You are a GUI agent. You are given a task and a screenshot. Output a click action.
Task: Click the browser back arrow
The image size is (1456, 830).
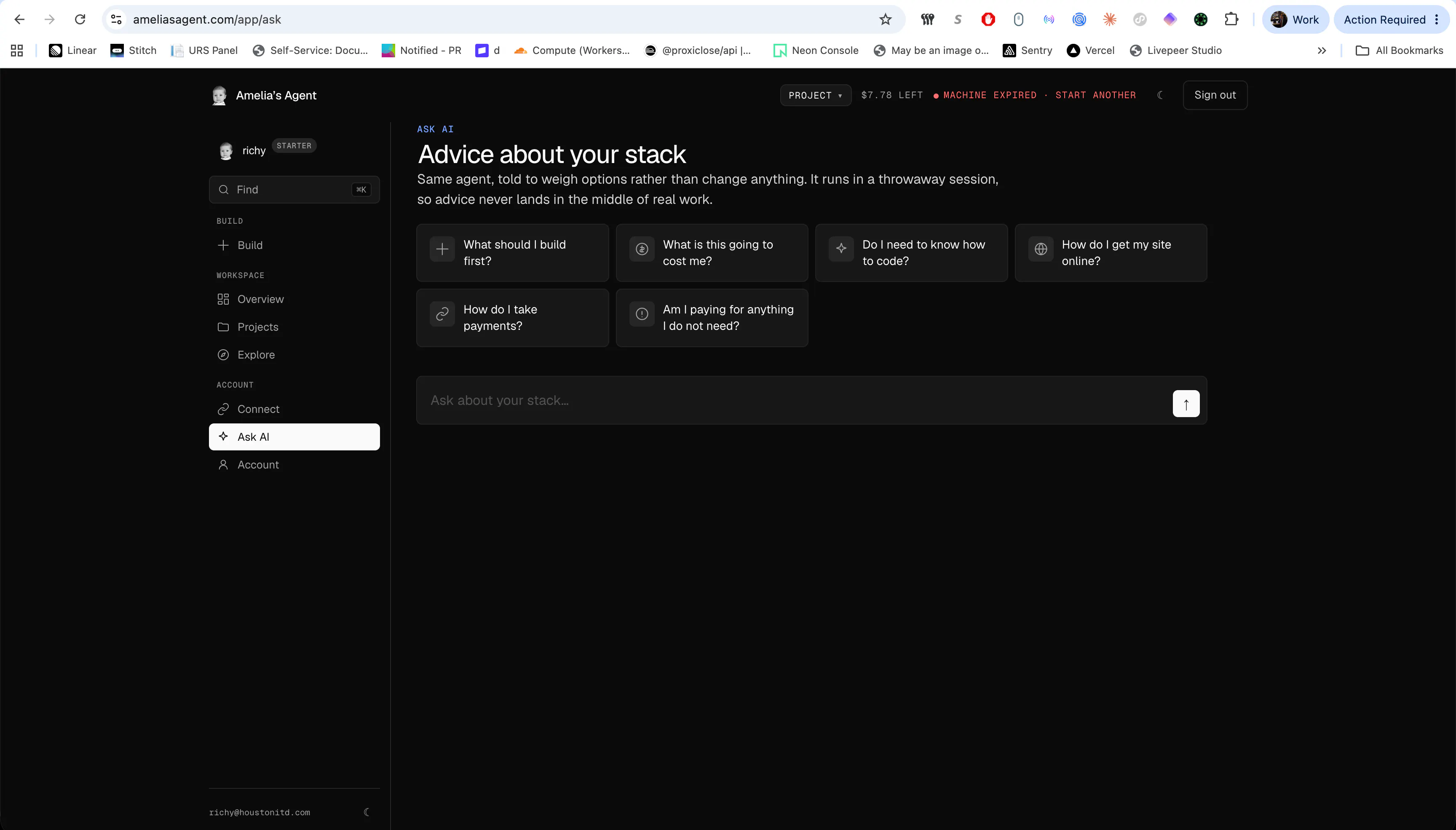(x=19, y=19)
